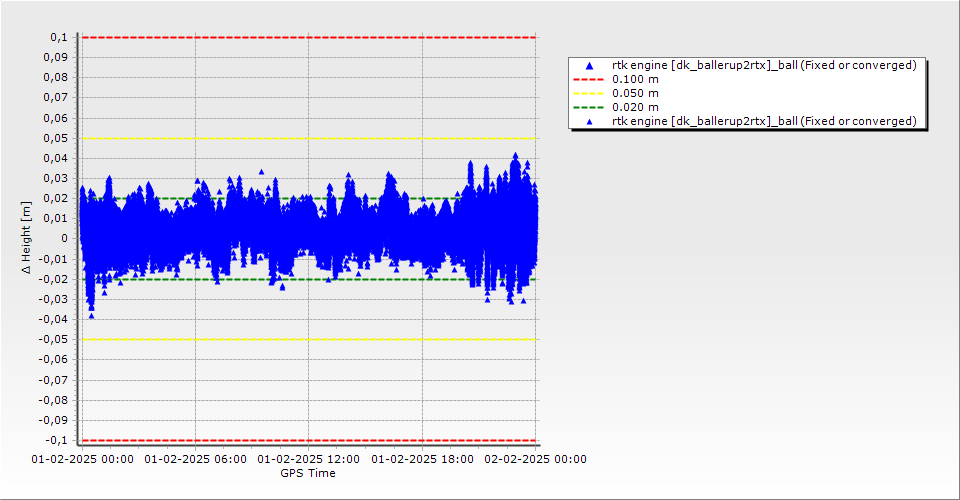The height and width of the screenshot is (500, 960).
Task: Select the '0.100 m' legend entry
Action: tap(635, 80)
